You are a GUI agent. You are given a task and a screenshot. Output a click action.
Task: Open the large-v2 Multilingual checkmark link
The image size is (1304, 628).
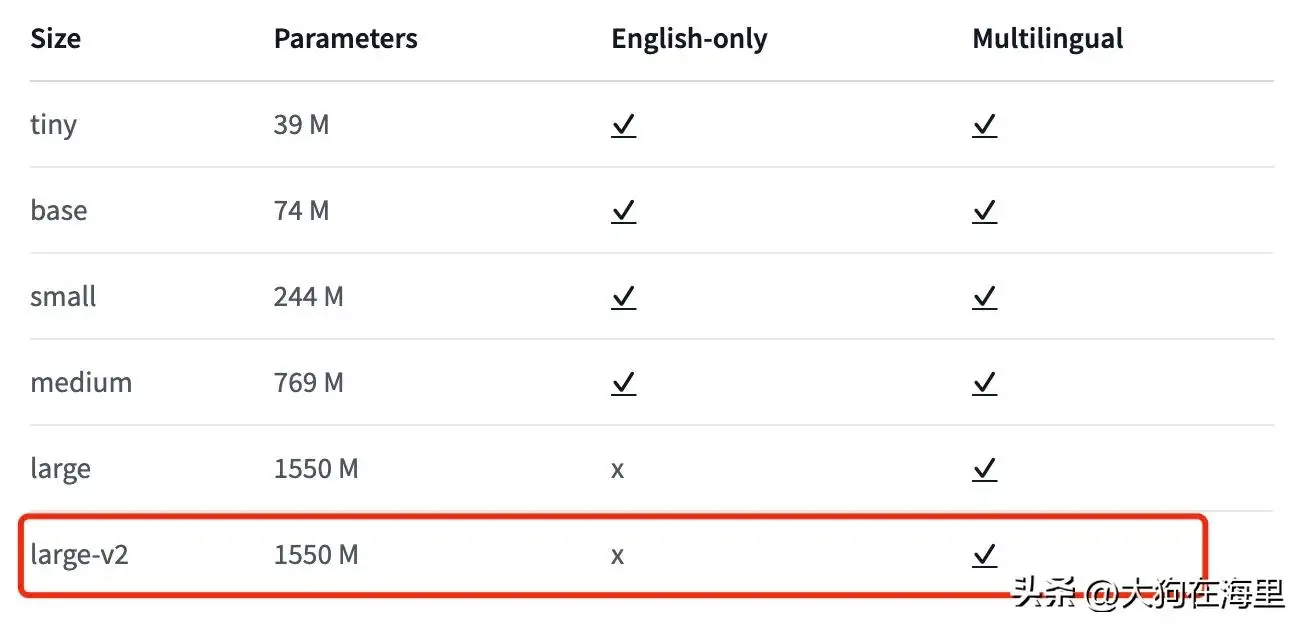pyautogui.click(x=984, y=554)
